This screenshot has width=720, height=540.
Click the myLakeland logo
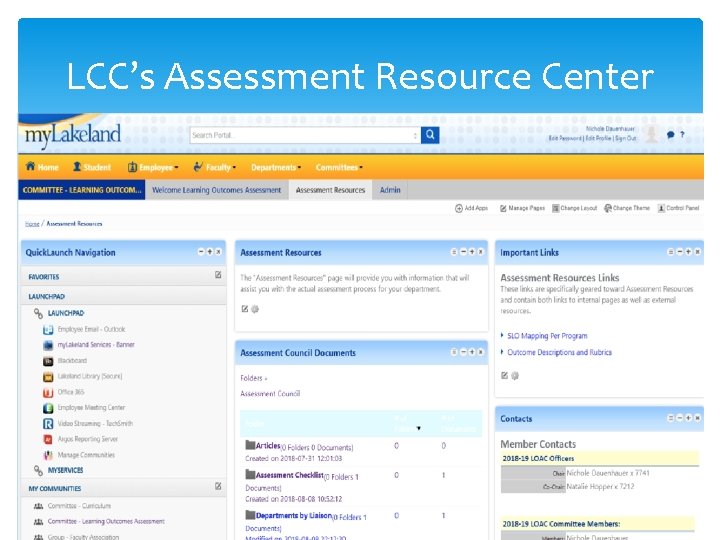click(x=73, y=135)
